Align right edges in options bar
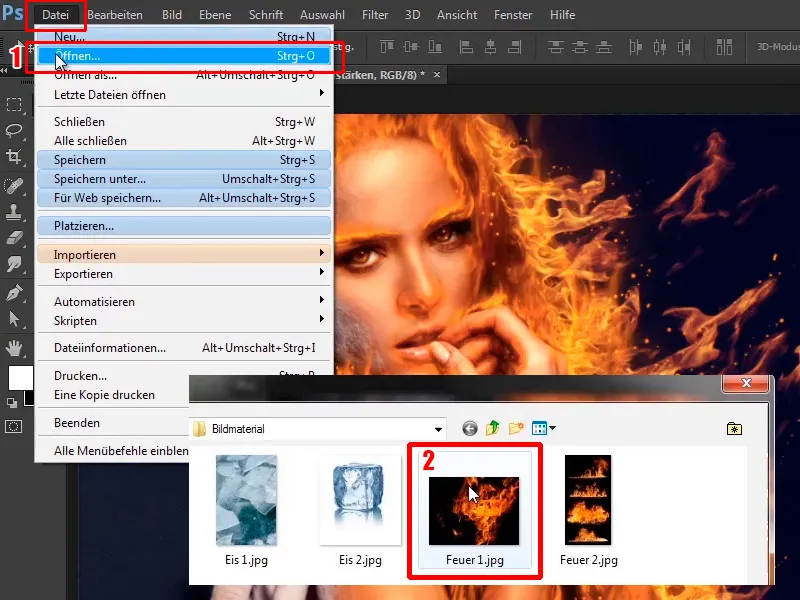800x600 pixels. click(x=514, y=47)
